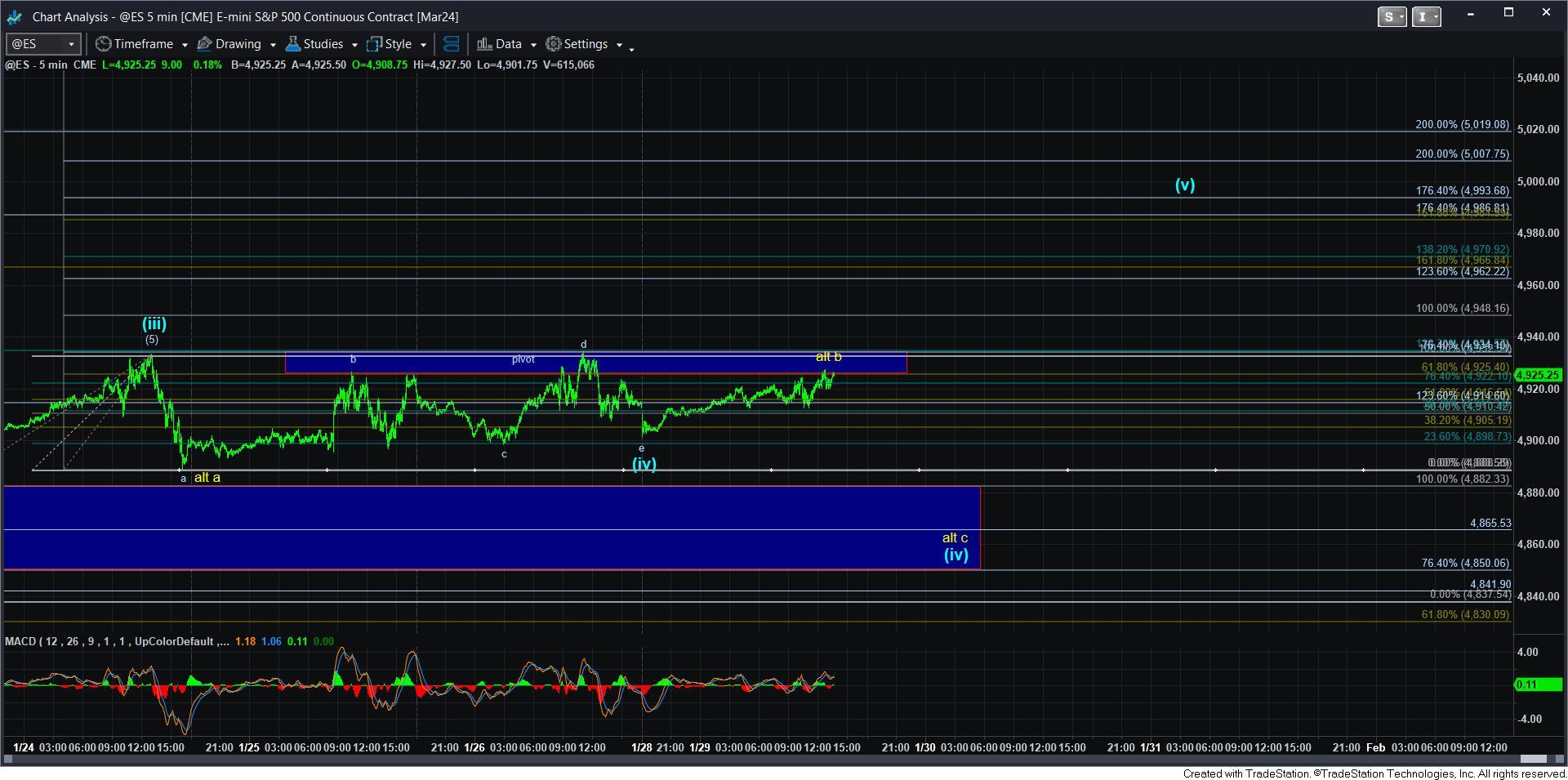Select the large blue support zone rectangle
The height and width of the screenshot is (780, 1568).
(492, 528)
